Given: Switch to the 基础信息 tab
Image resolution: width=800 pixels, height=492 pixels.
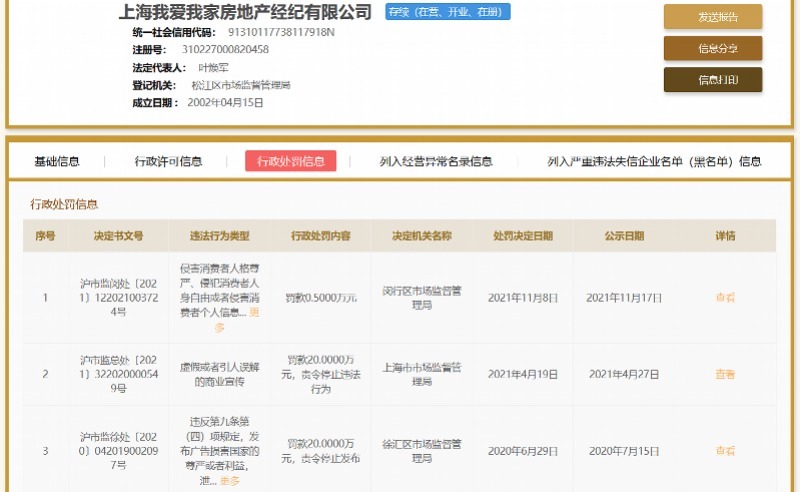Looking at the screenshot, I should pos(57,161).
